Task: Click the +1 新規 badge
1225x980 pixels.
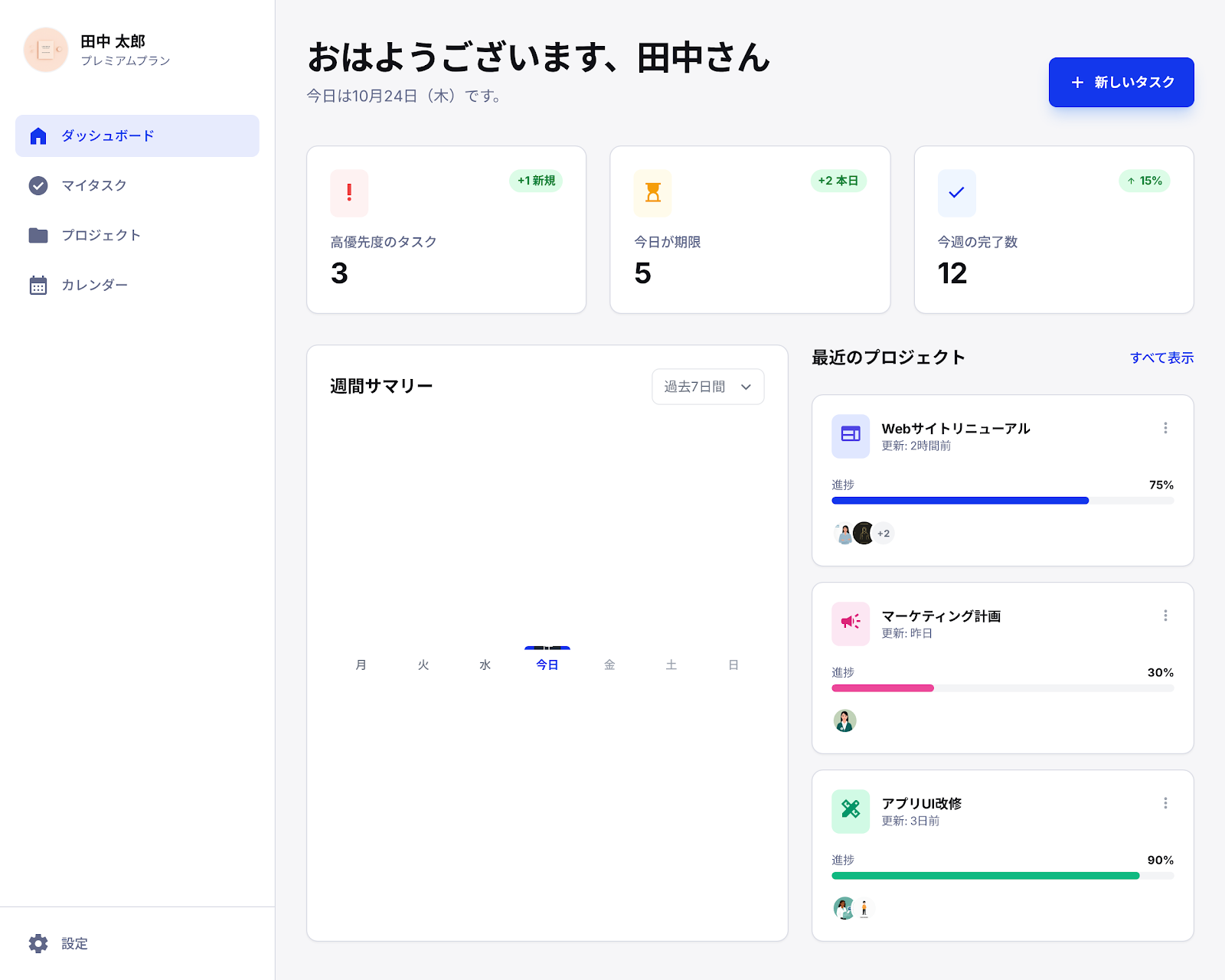Action: 536,181
